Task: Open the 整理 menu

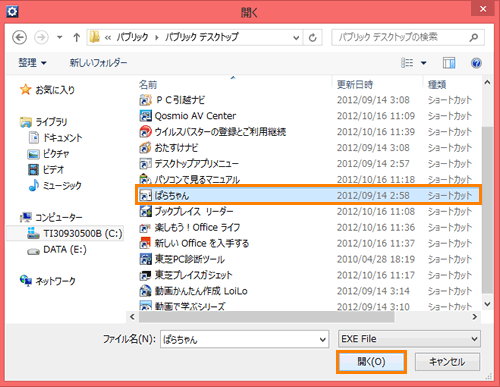Action: (x=32, y=63)
